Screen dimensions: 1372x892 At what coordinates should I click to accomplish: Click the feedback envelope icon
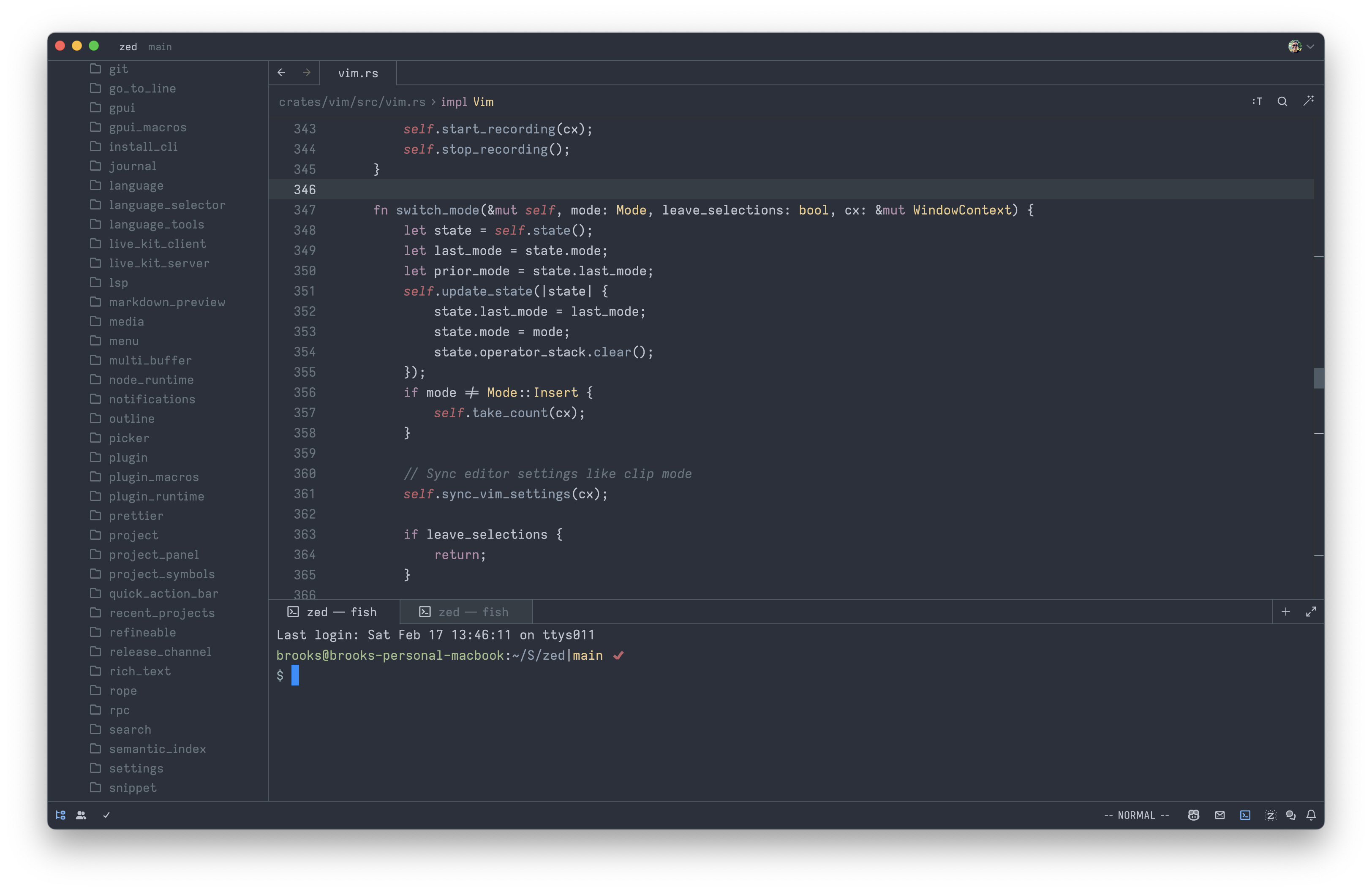click(1220, 815)
